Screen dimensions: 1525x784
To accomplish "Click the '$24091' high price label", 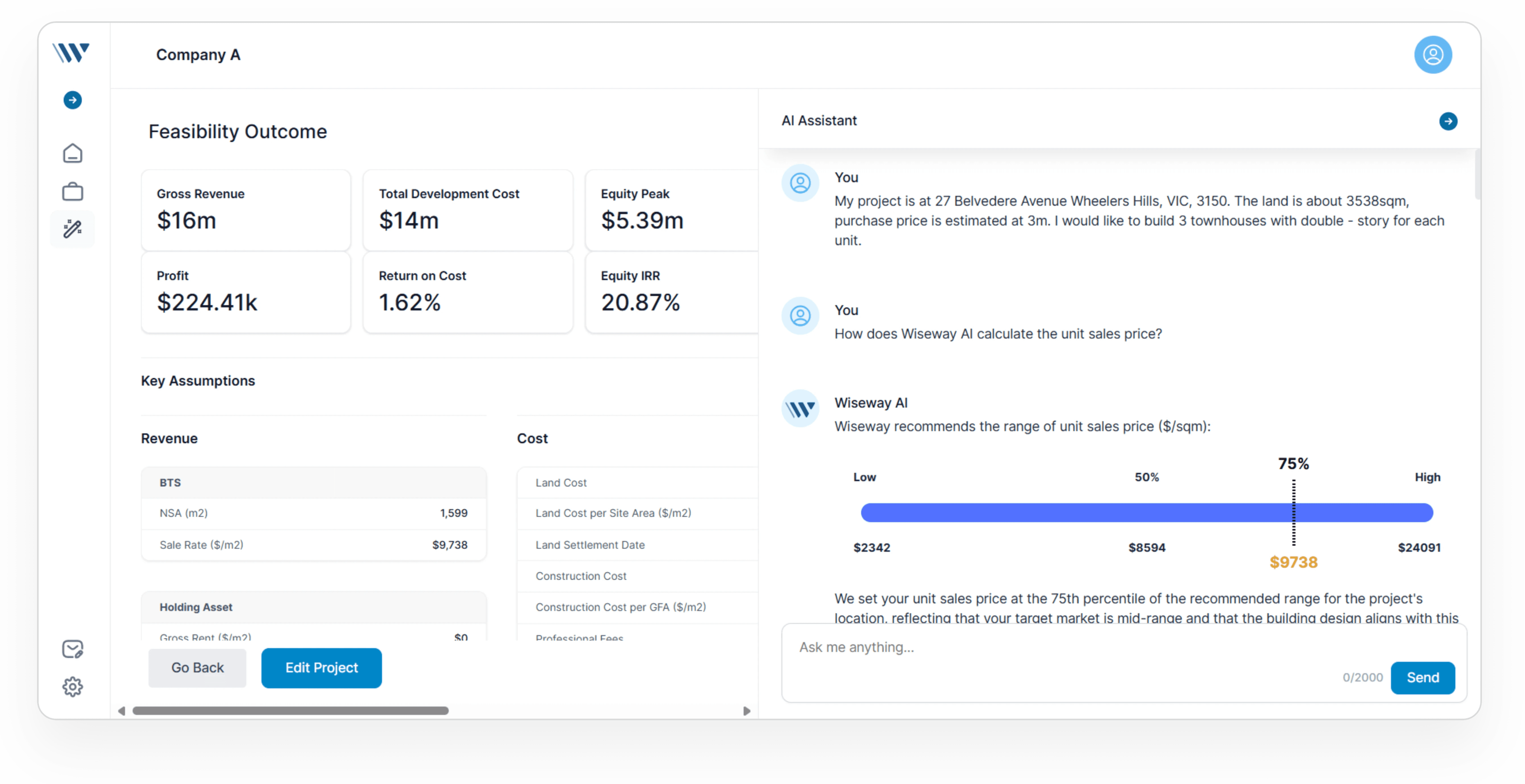I will (1419, 547).
